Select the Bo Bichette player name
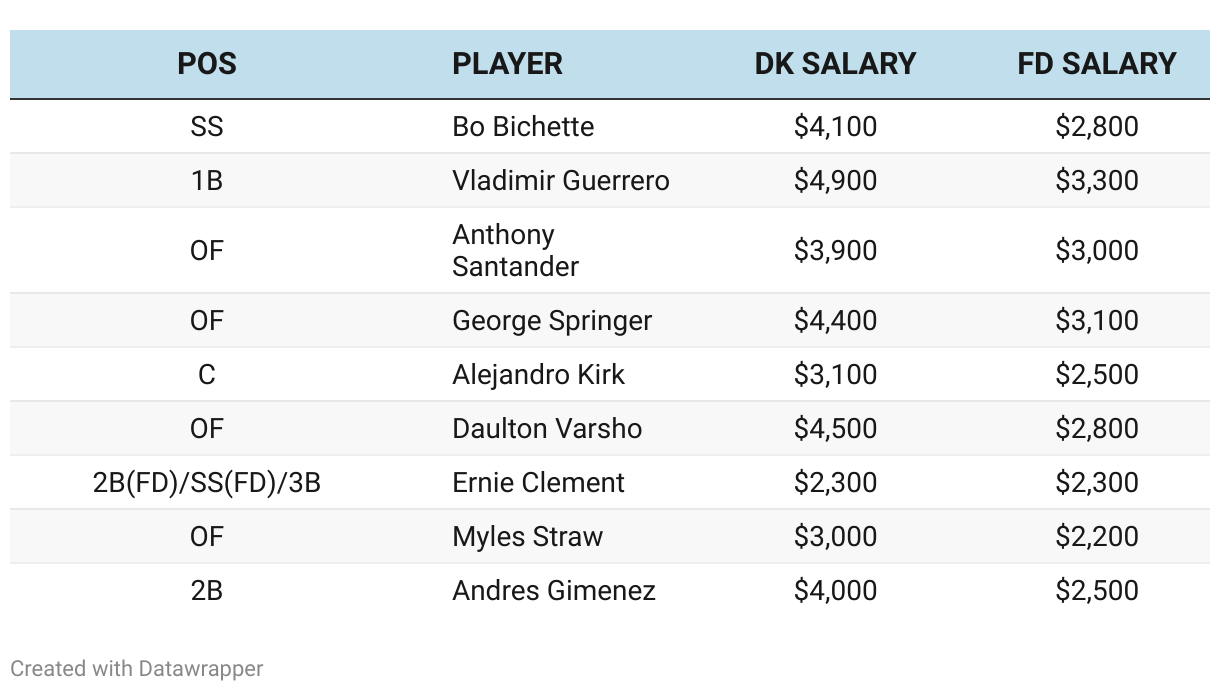 pyautogui.click(x=523, y=127)
